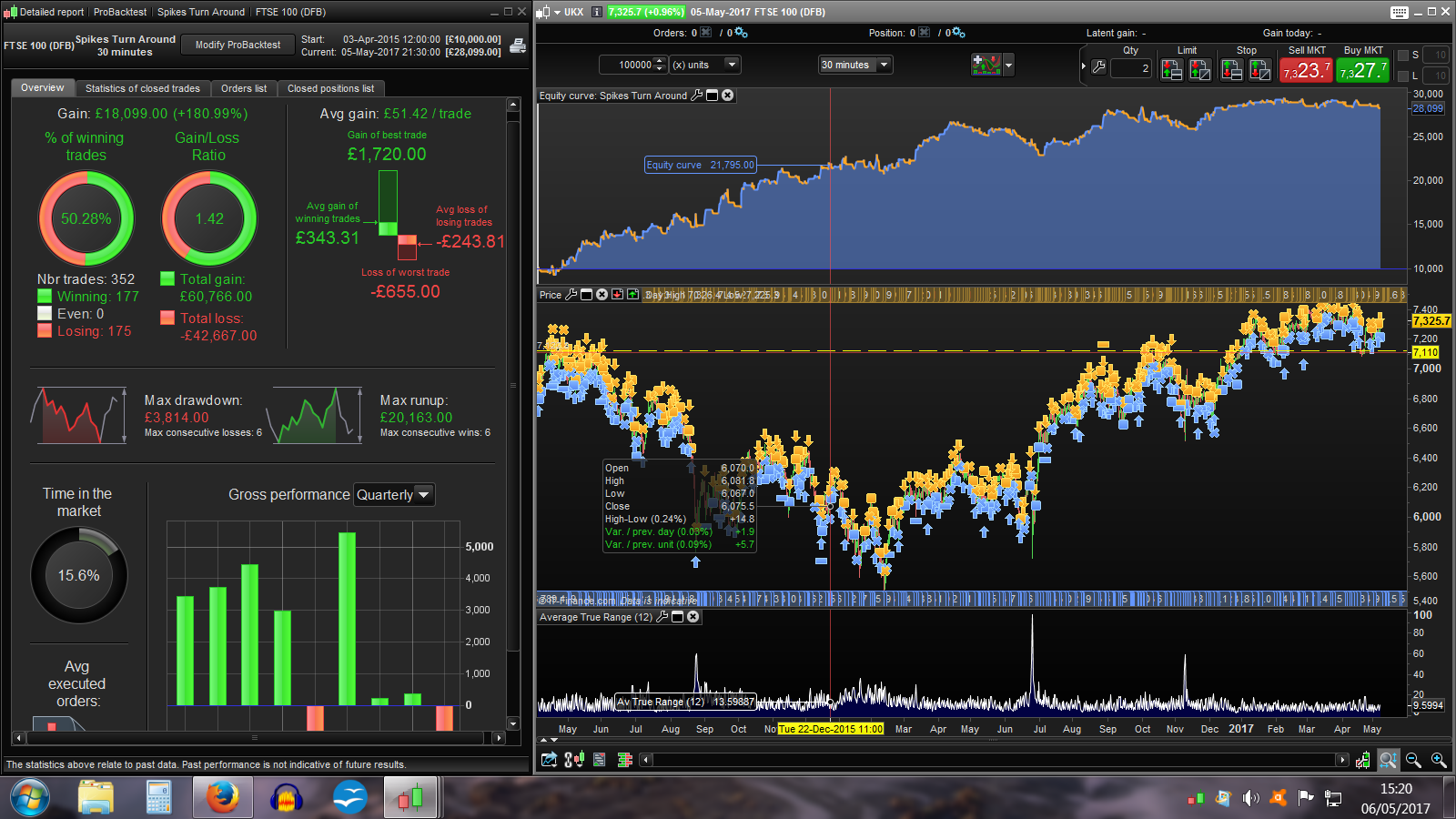This screenshot has height=819, width=1456.
Task: Click the Position close checkbox icon
Action: (925, 33)
